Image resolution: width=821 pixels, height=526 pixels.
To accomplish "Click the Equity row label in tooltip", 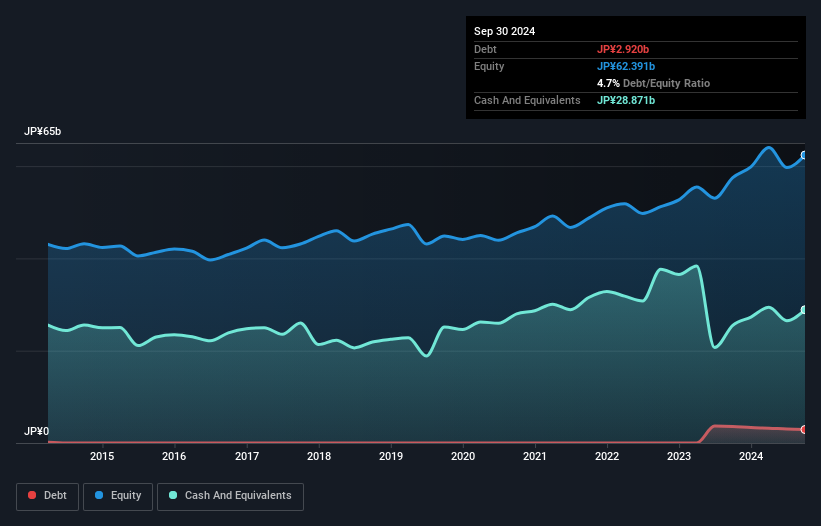I will (x=489, y=66).
